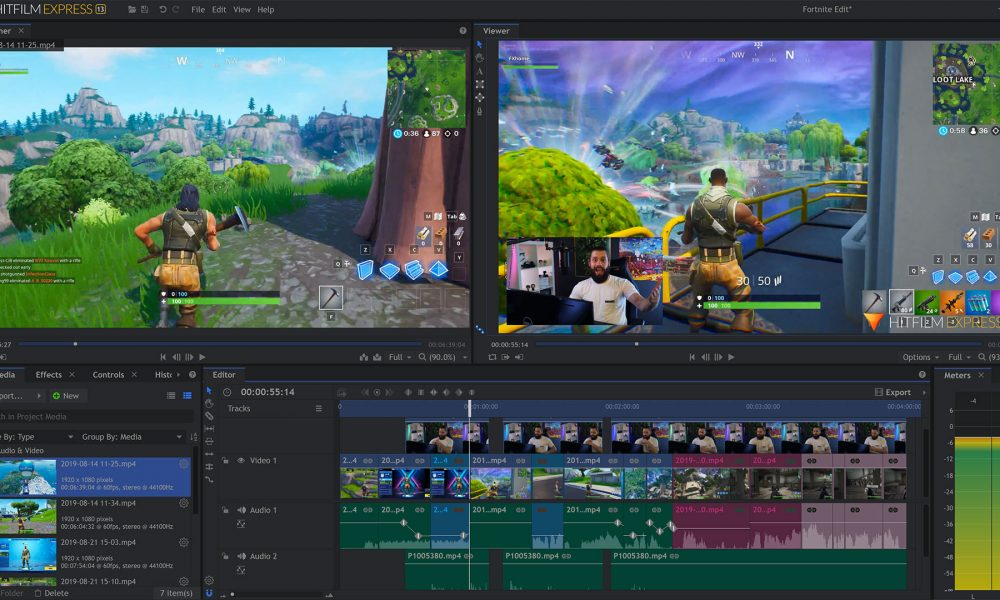Switch media panel to list view

(172, 396)
